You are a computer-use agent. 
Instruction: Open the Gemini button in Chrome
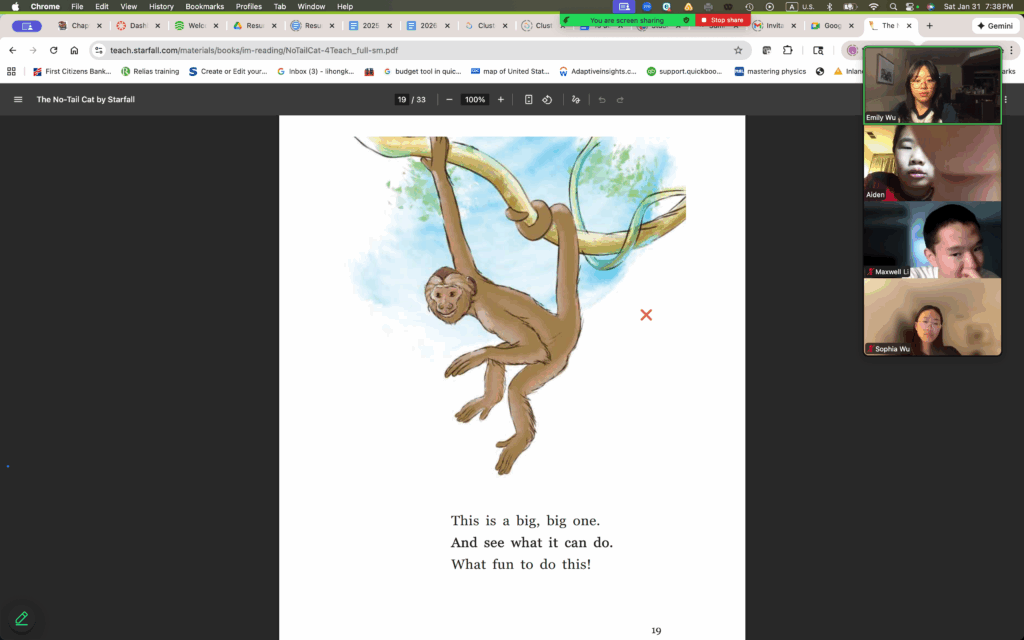click(993, 26)
